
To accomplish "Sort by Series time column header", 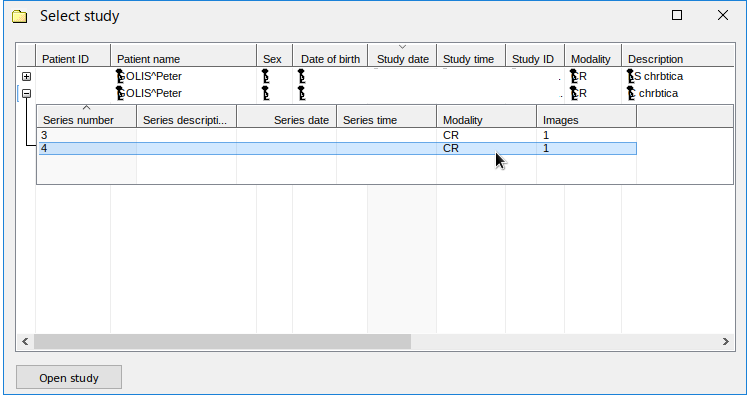I will (386, 116).
